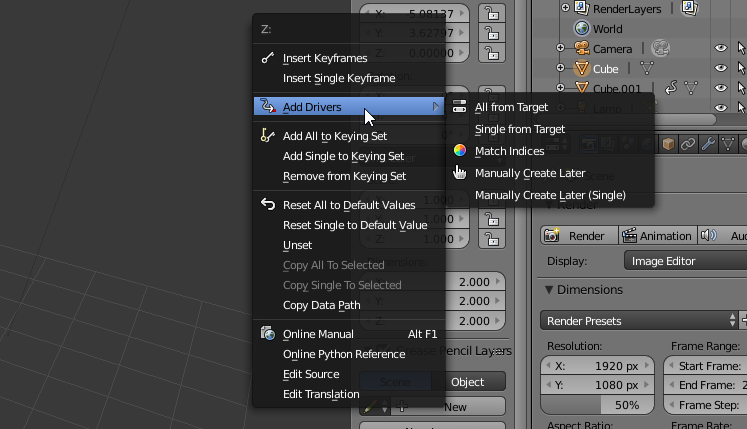Click the Online Manual globe icon
This screenshot has width=747, height=429.
[268, 333]
